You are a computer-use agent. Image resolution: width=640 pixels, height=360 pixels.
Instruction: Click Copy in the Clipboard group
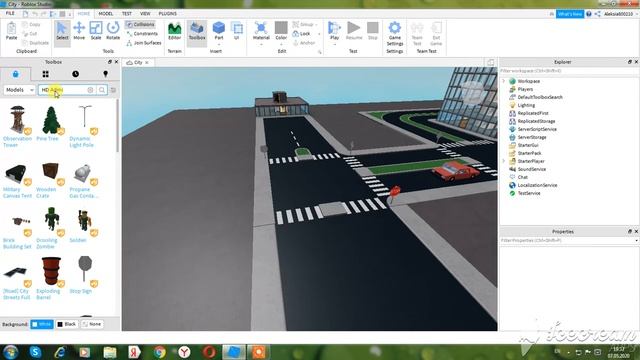31,24
